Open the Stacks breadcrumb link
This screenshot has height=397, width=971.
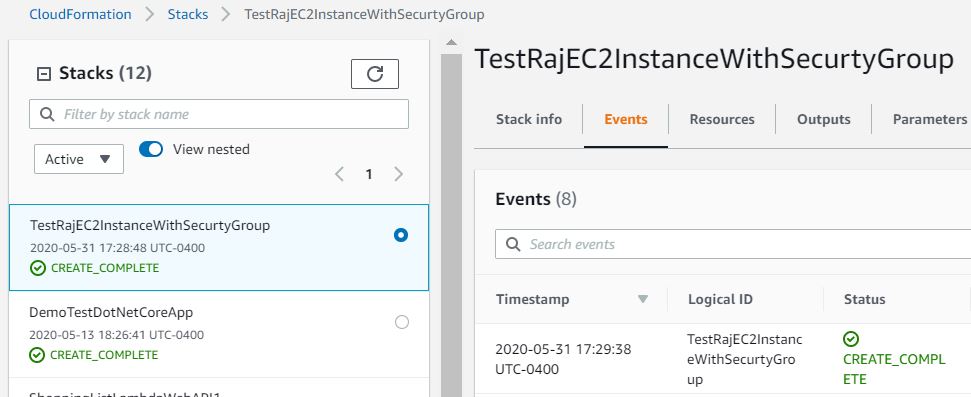pos(188,14)
